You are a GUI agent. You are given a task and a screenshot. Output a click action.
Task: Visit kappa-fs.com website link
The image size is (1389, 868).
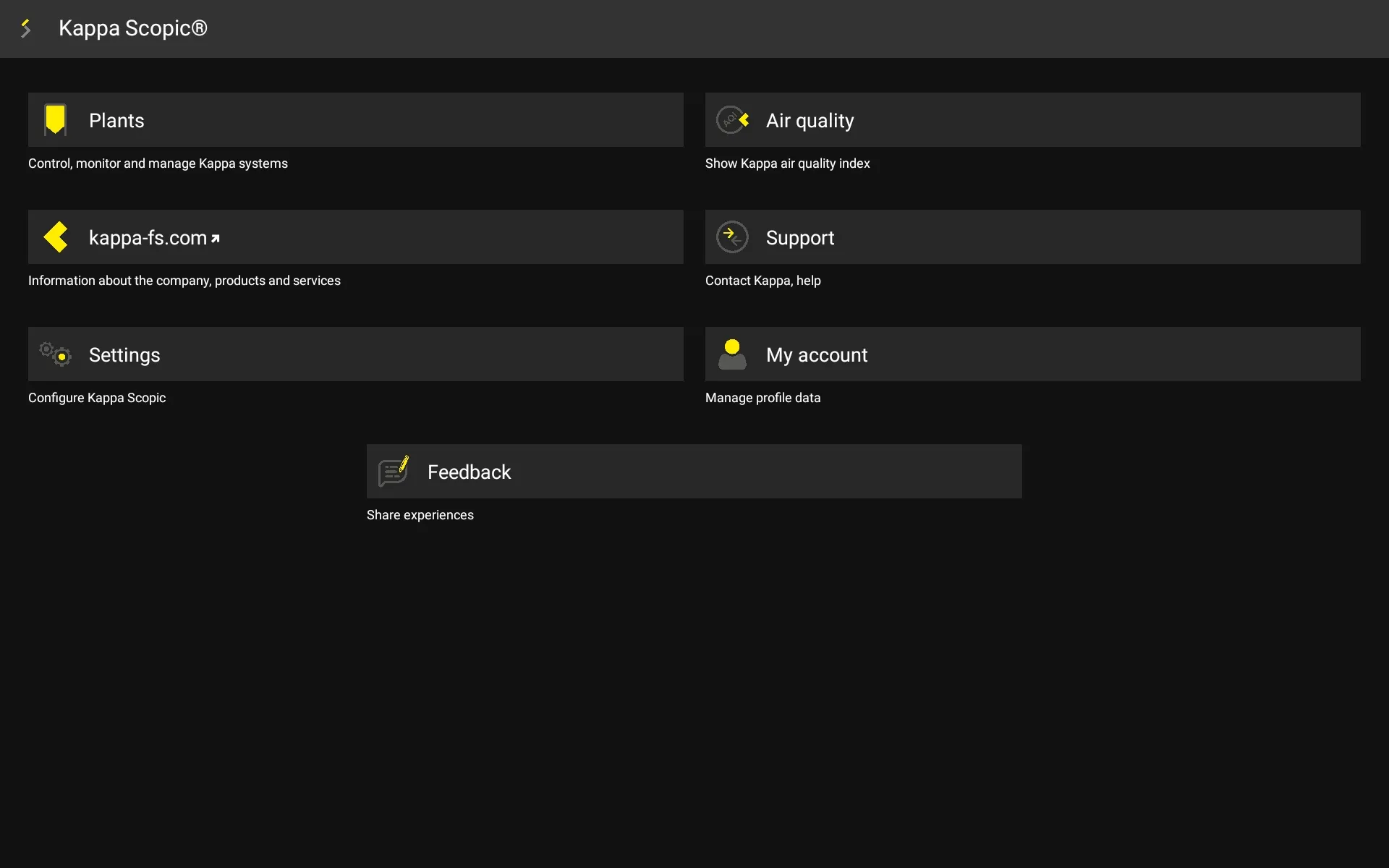pos(356,237)
